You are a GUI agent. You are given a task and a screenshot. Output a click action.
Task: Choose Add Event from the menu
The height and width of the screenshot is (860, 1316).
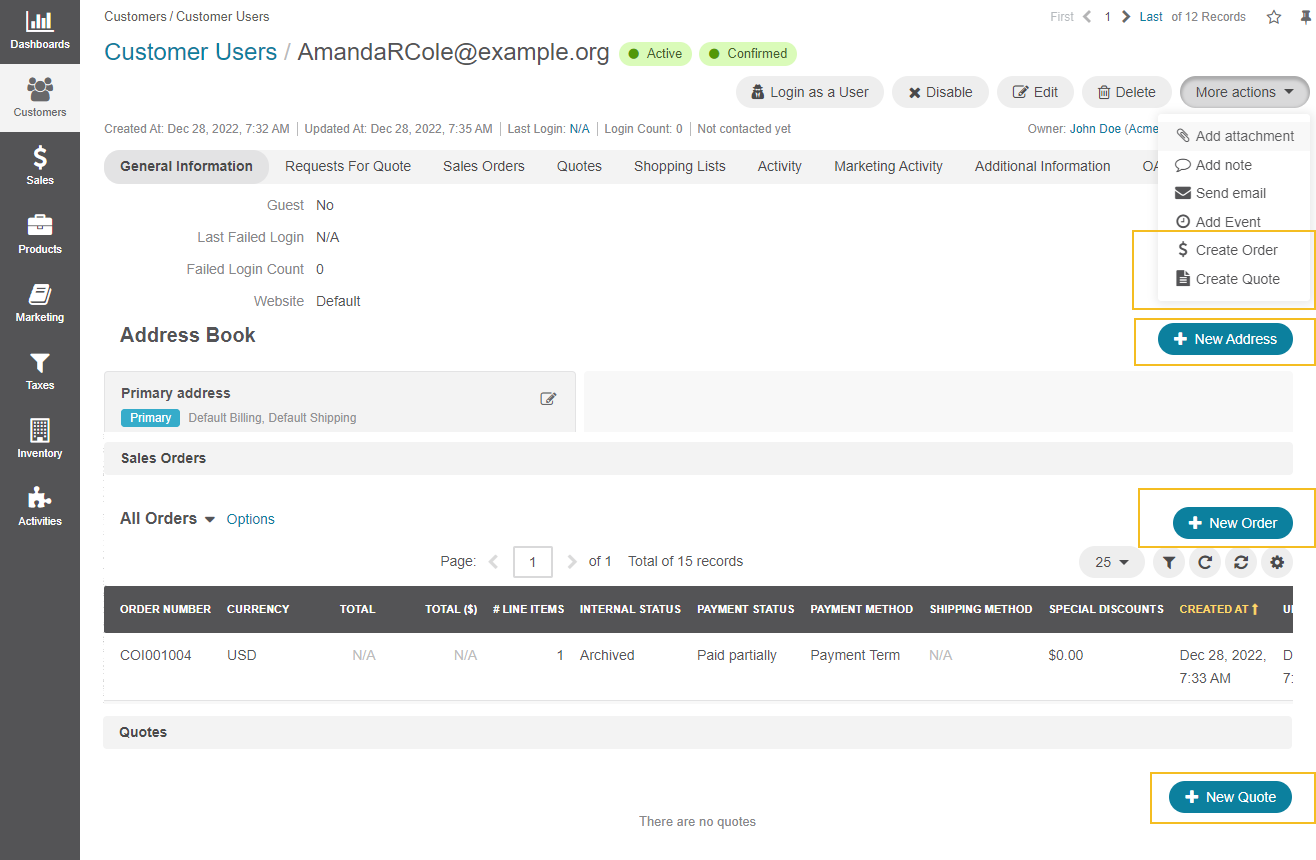pyautogui.click(x=1234, y=222)
